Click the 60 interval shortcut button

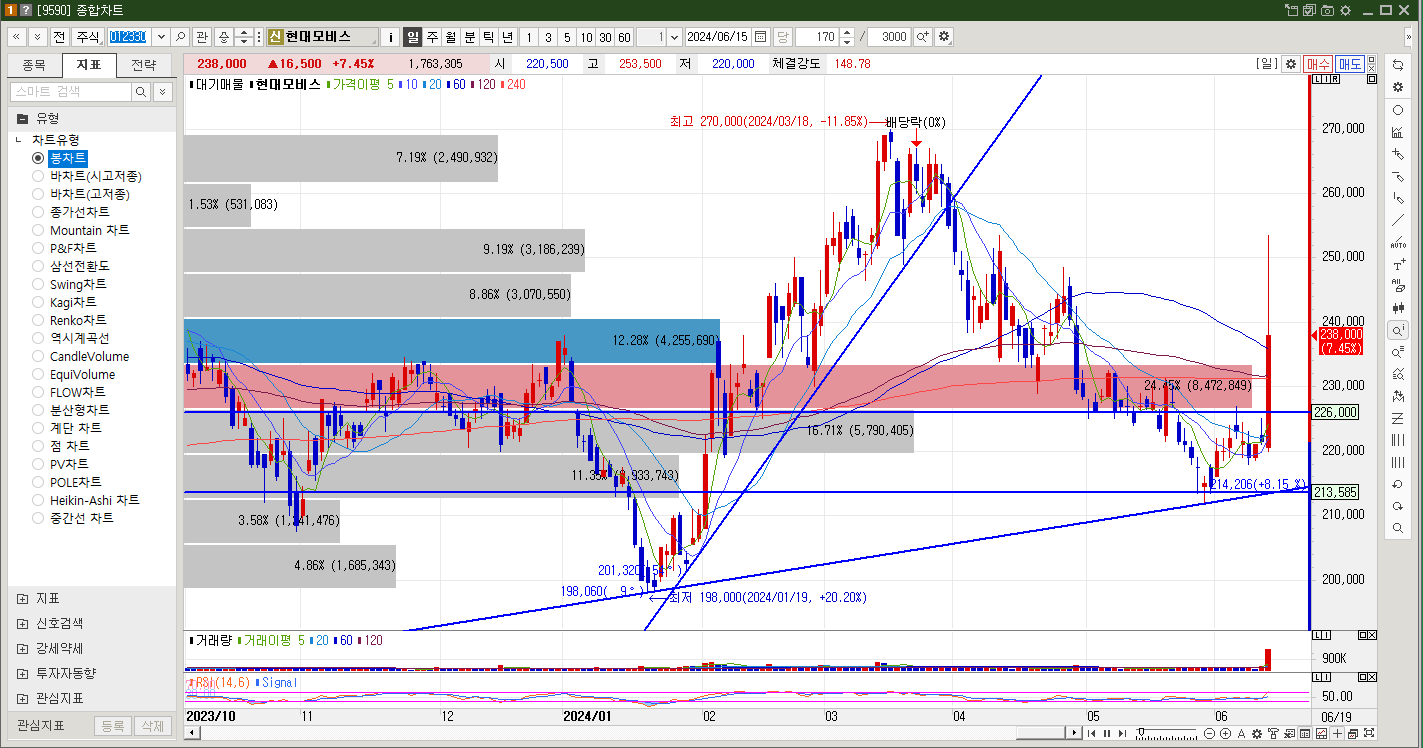pos(624,37)
